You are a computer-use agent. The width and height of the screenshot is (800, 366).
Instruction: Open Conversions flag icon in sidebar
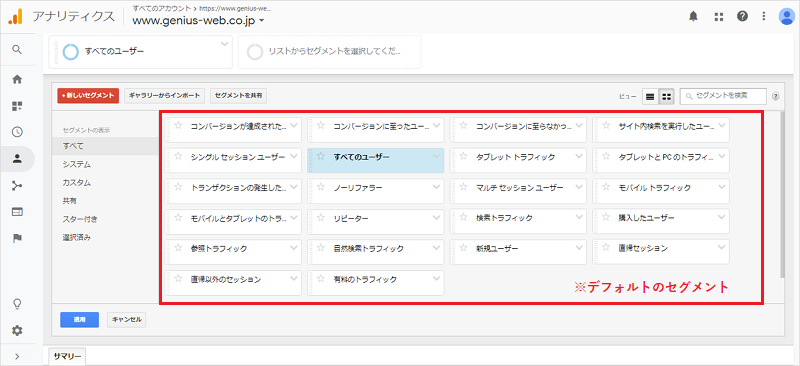click(x=17, y=238)
